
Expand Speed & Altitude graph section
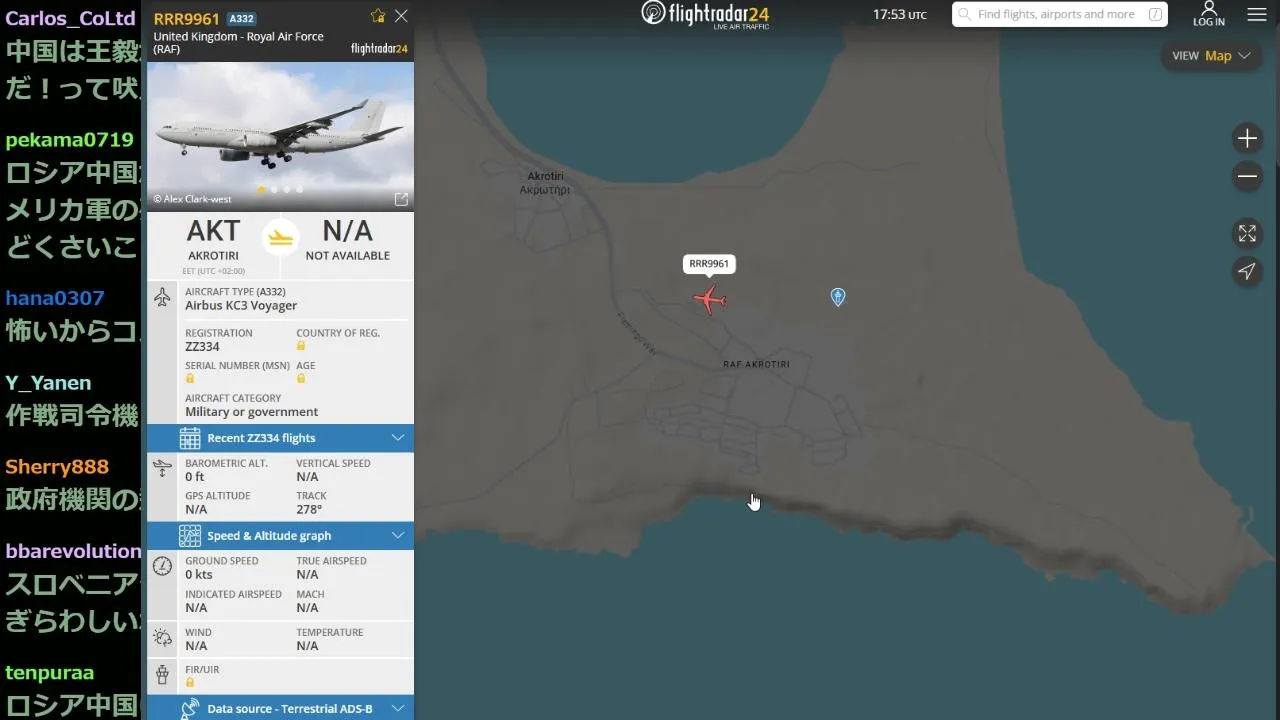point(280,536)
